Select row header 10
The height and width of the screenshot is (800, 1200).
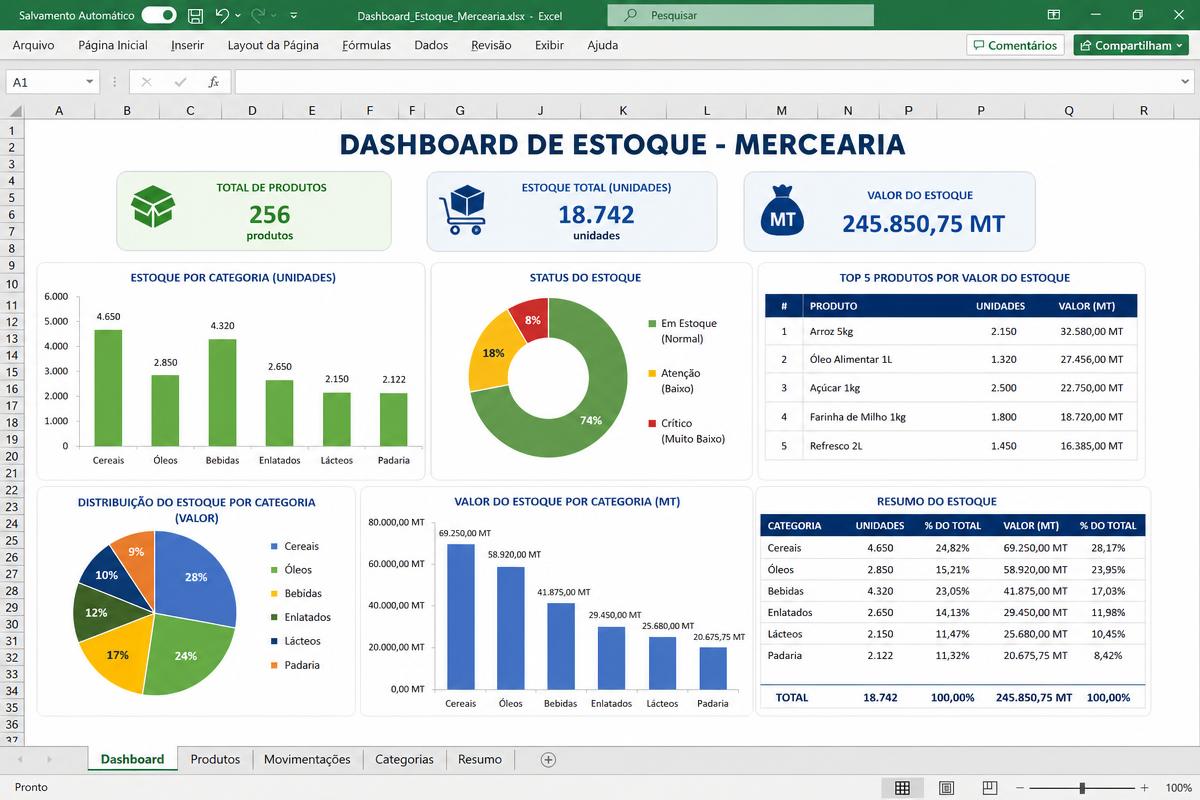point(12,284)
